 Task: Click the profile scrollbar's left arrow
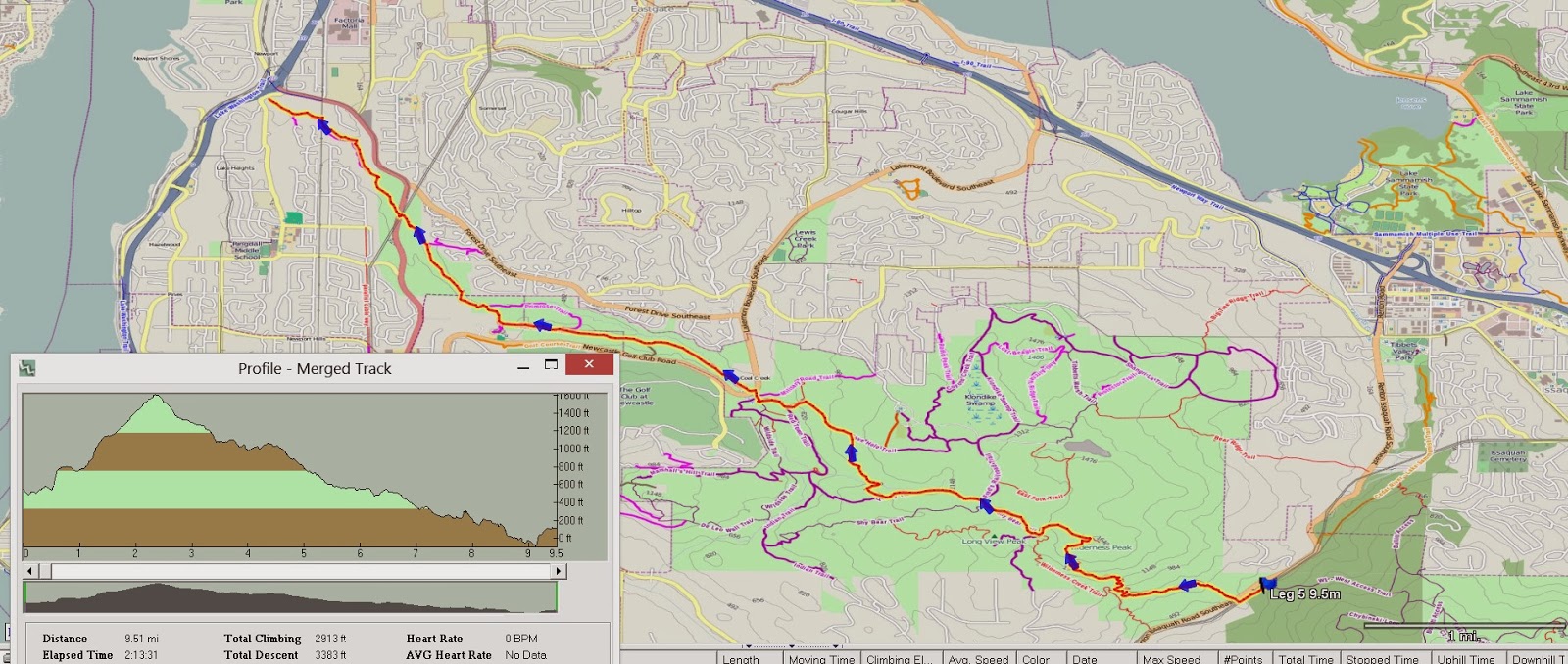(30, 570)
